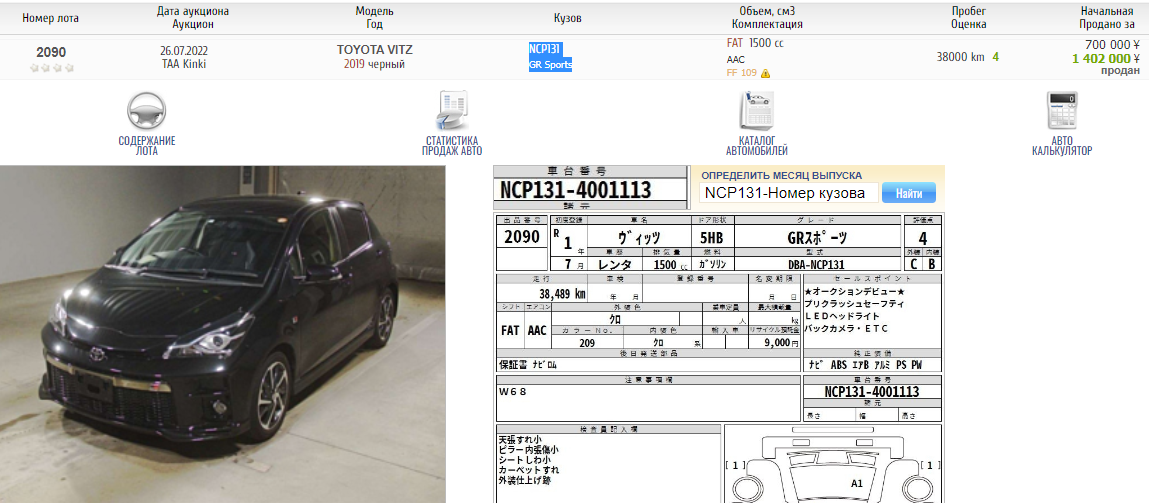Click the FAT transmission label in the row

pos(735,43)
